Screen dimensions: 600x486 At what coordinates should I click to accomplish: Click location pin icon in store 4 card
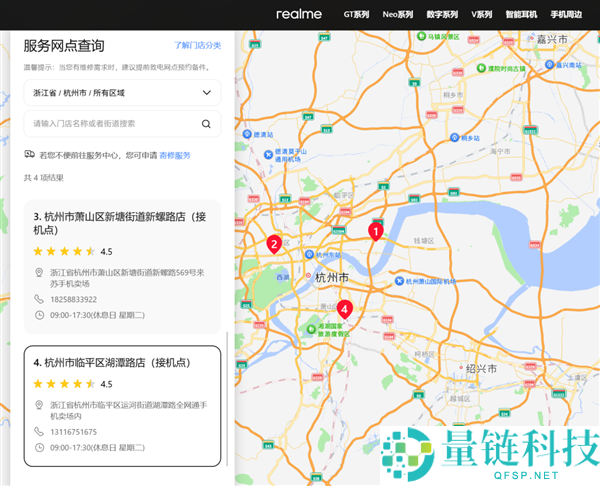click(39, 405)
